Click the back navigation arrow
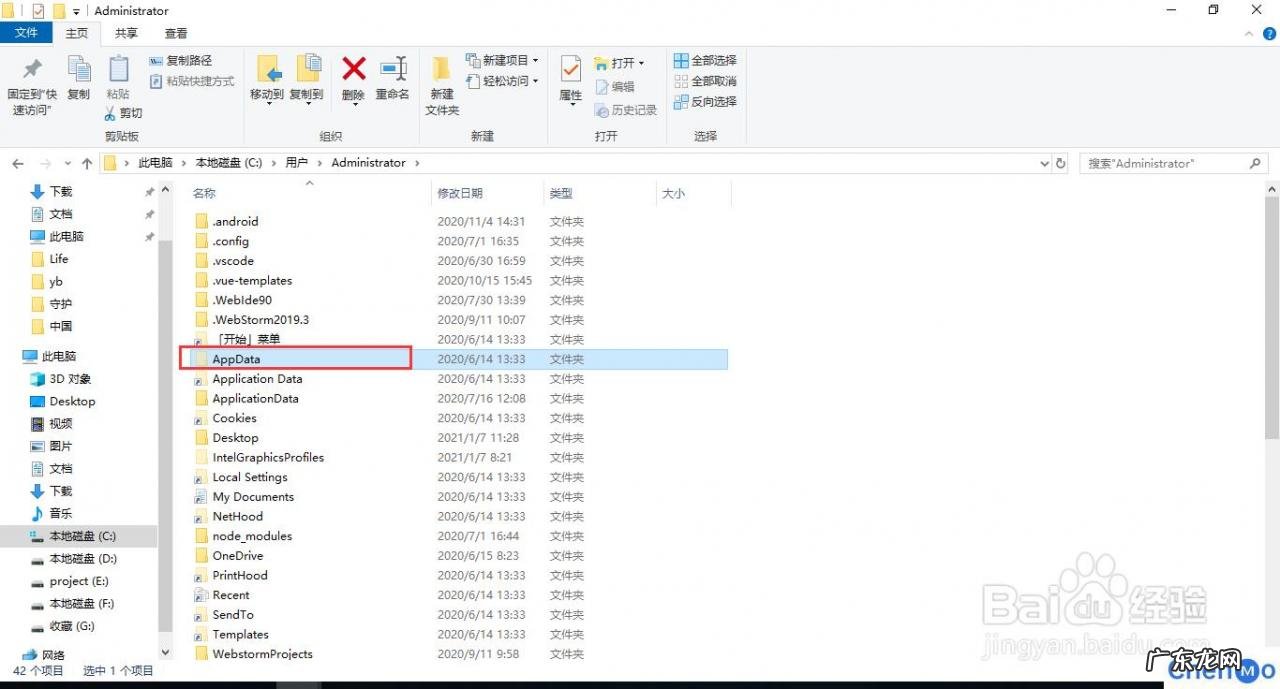The width and height of the screenshot is (1280, 689). pyautogui.click(x=17, y=162)
